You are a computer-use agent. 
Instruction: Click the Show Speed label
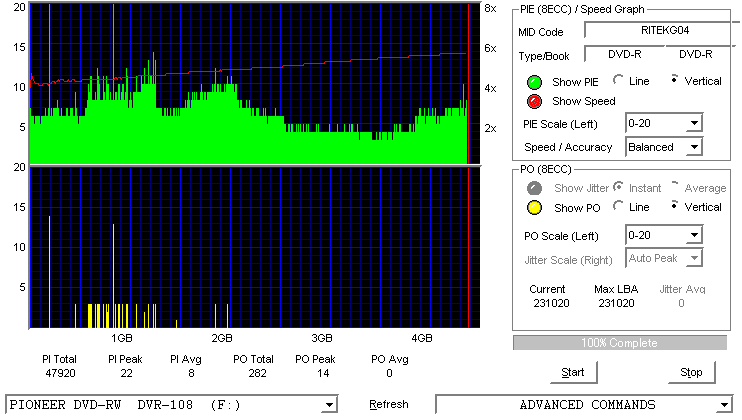point(584,101)
